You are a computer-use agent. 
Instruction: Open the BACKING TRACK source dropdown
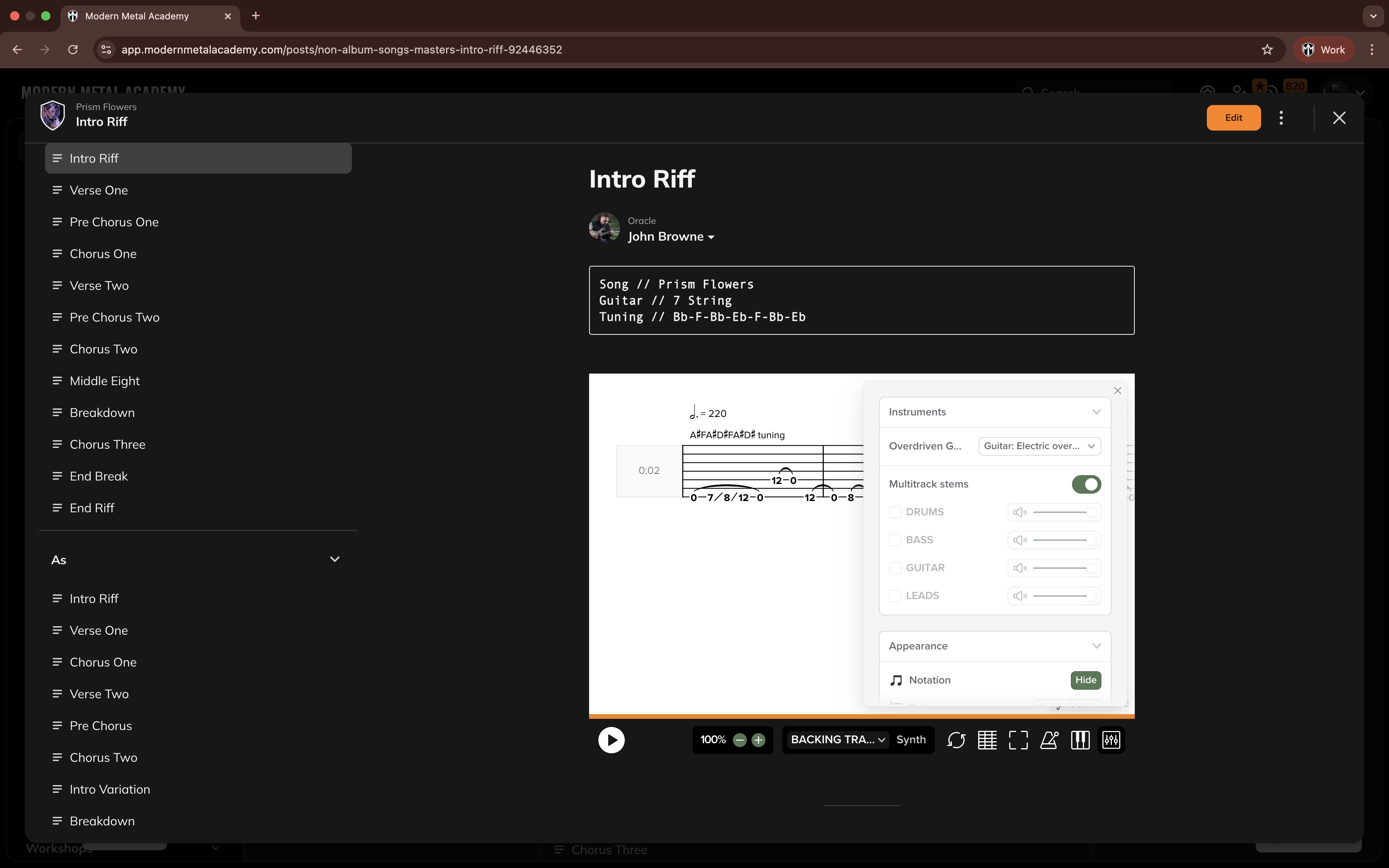click(838, 739)
